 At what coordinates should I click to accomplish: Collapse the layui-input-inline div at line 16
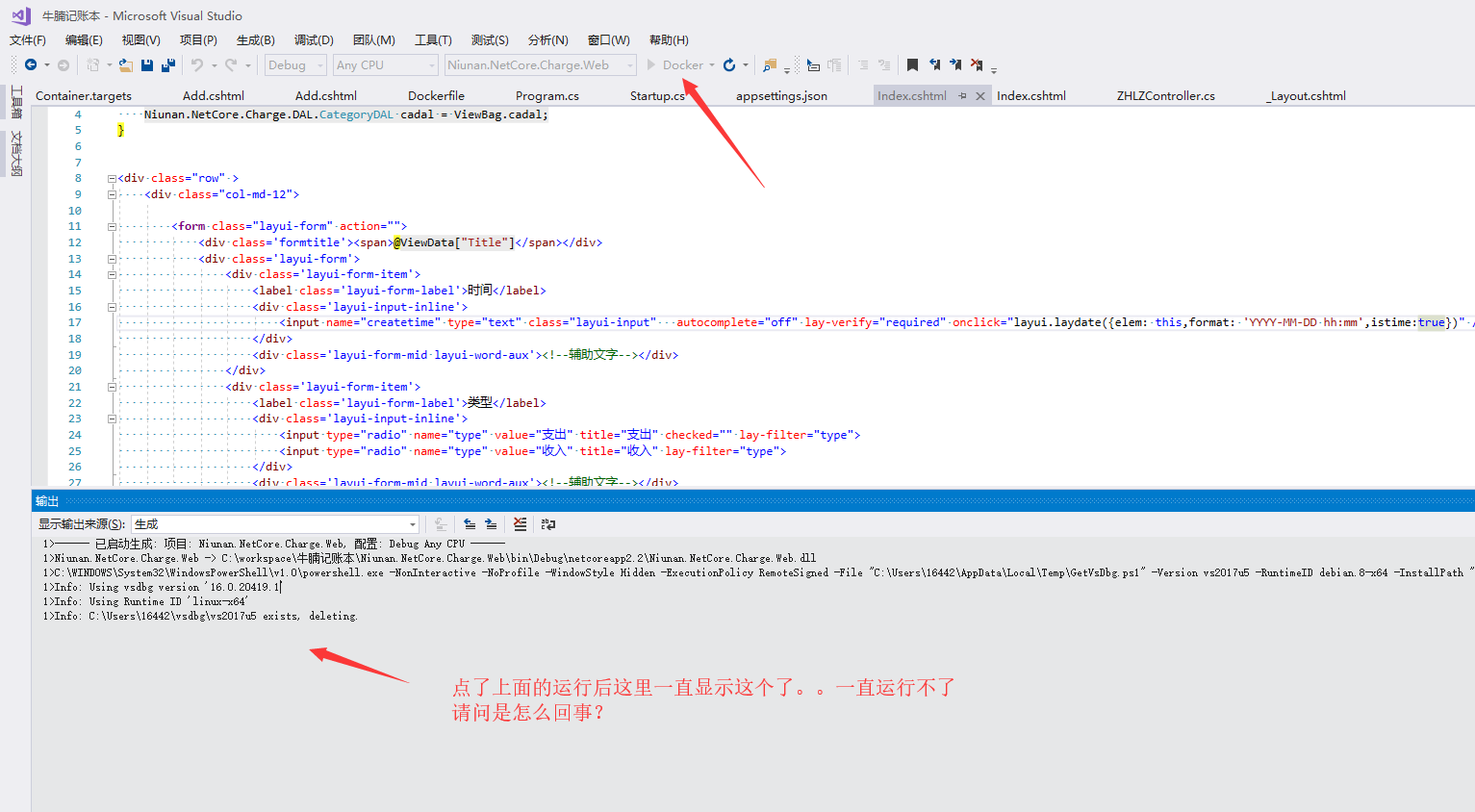tap(112, 307)
